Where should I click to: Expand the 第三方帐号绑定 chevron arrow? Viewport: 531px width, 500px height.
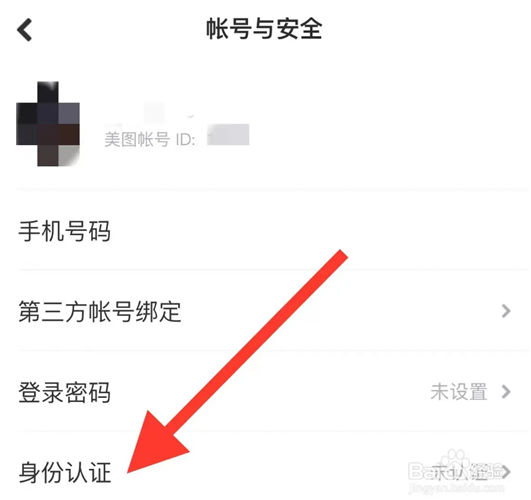pyautogui.click(x=506, y=311)
